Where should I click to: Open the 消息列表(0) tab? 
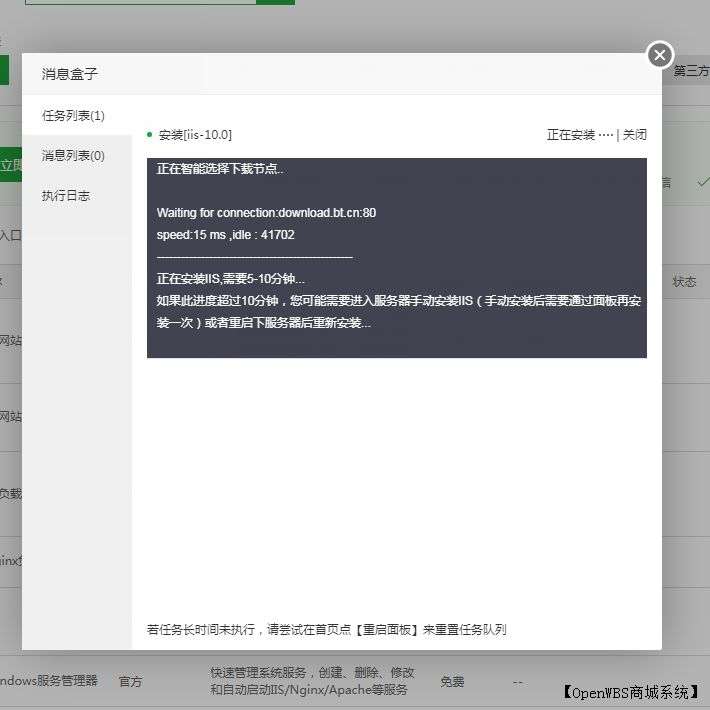(73, 156)
